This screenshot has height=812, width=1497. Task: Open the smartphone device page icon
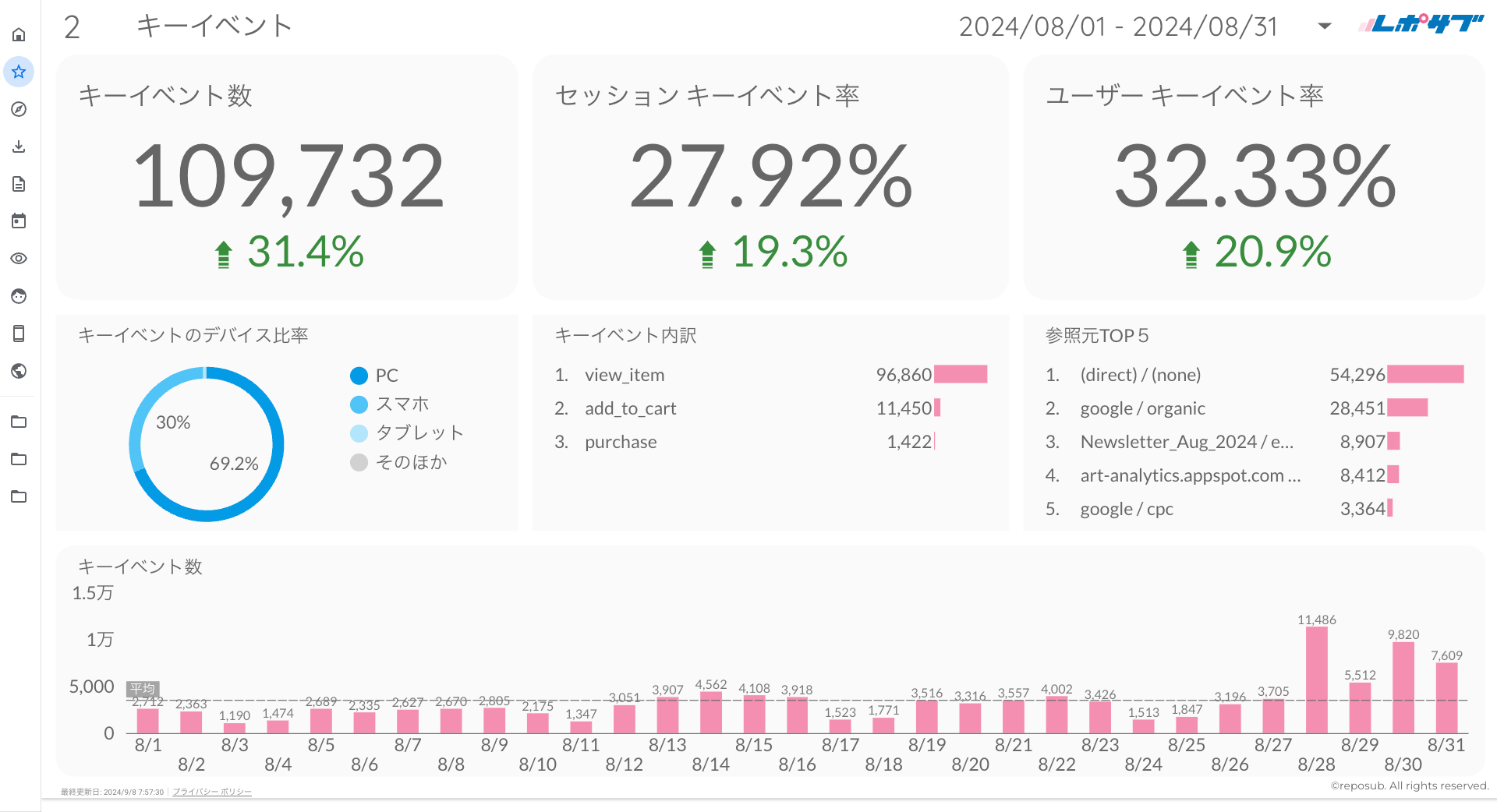pyautogui.click(x=19, y=334)
